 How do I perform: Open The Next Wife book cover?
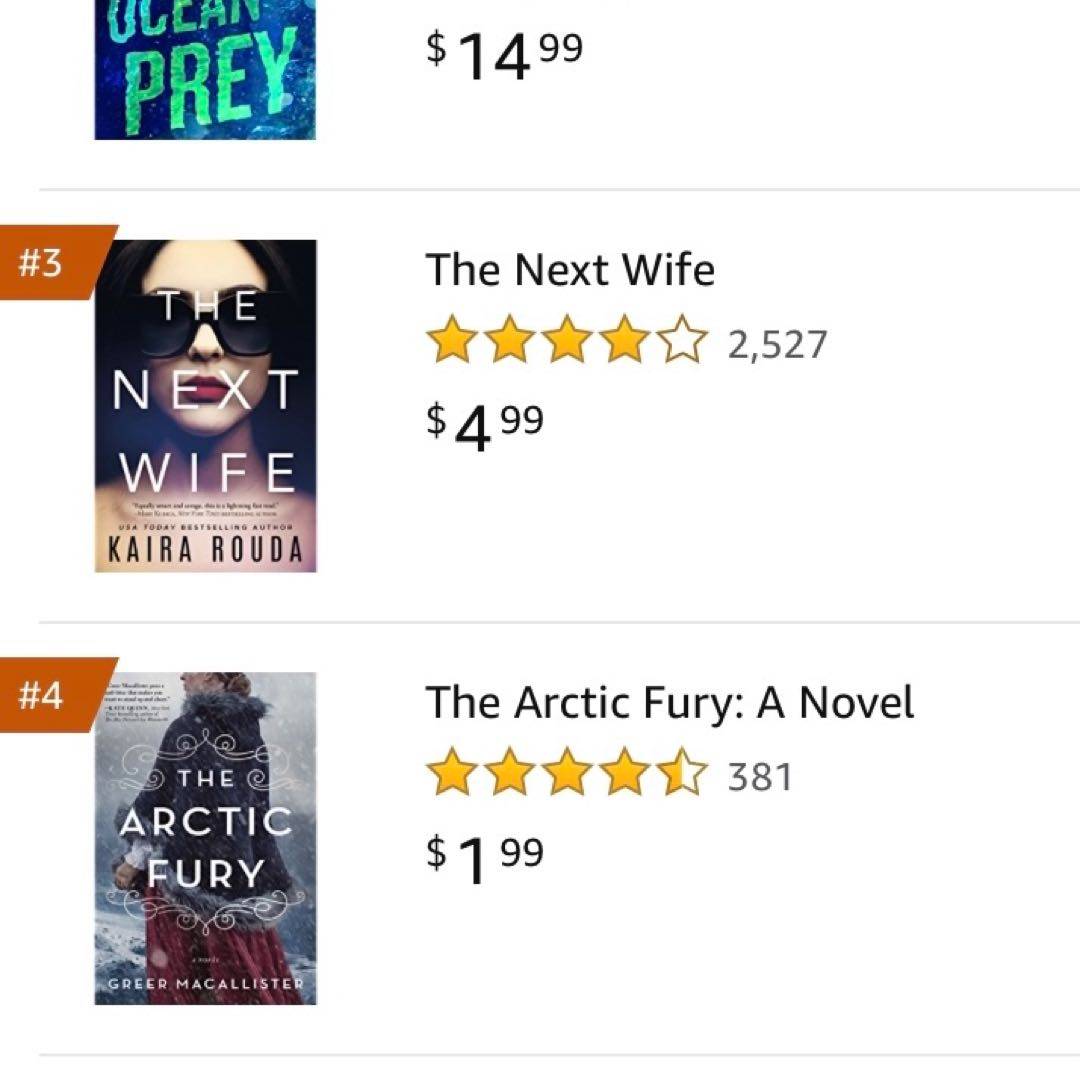tap(205, 405)
